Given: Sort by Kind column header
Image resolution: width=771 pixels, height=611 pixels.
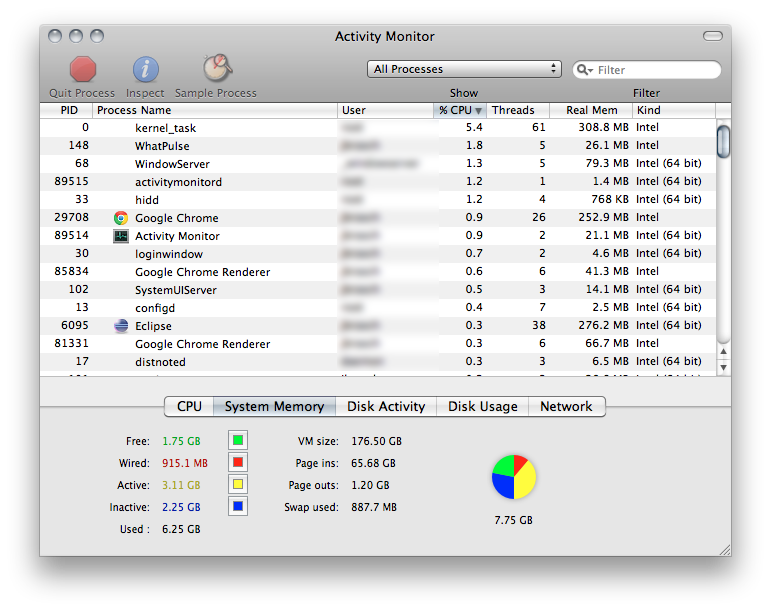Looking at the screenshot, I should coord(674,110).
